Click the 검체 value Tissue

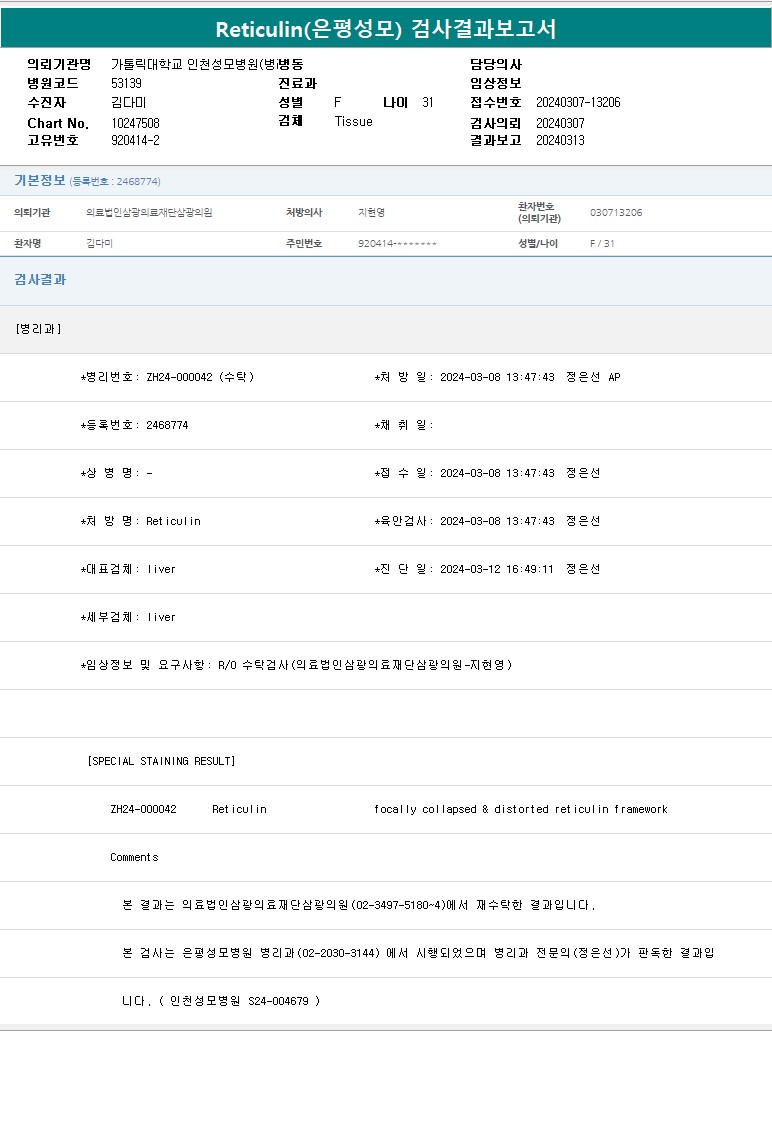(x=353, y=122)
